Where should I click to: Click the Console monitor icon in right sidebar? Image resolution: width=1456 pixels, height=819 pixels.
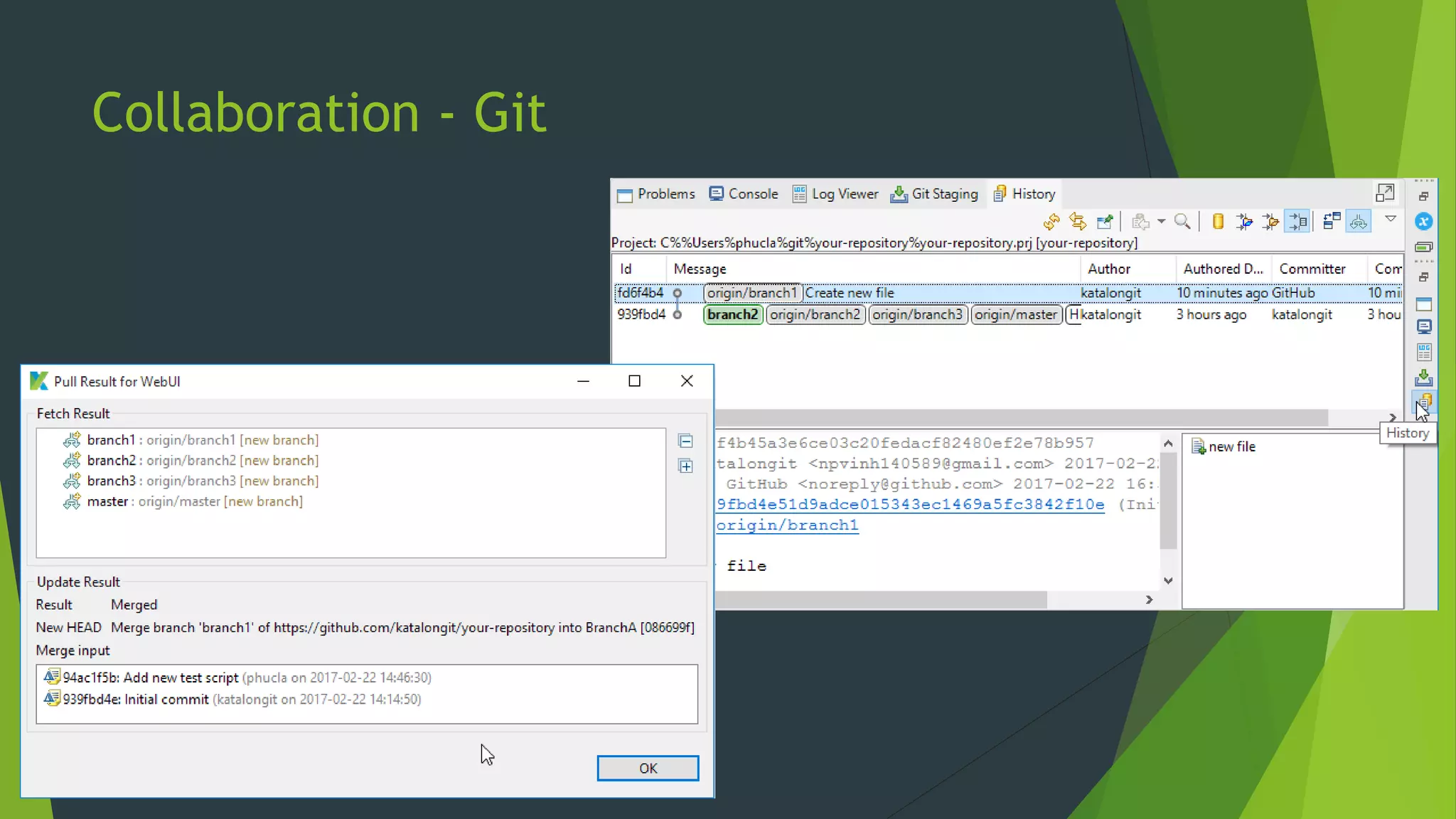(1423, 327)
